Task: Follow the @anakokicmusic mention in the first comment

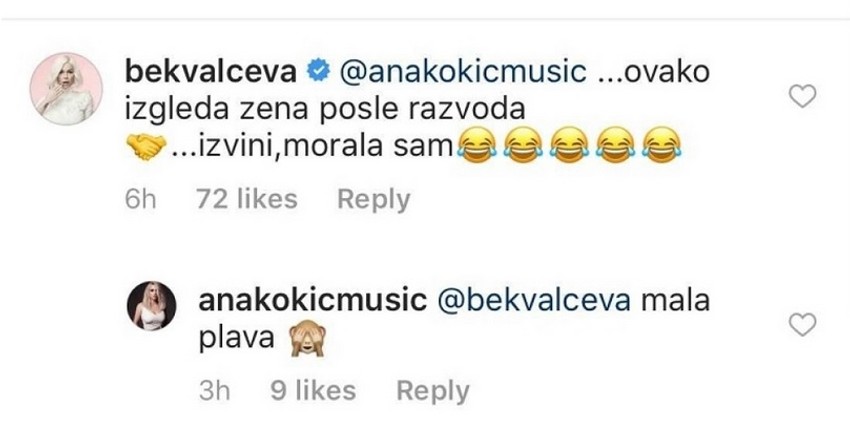Action: pos(462,72)
